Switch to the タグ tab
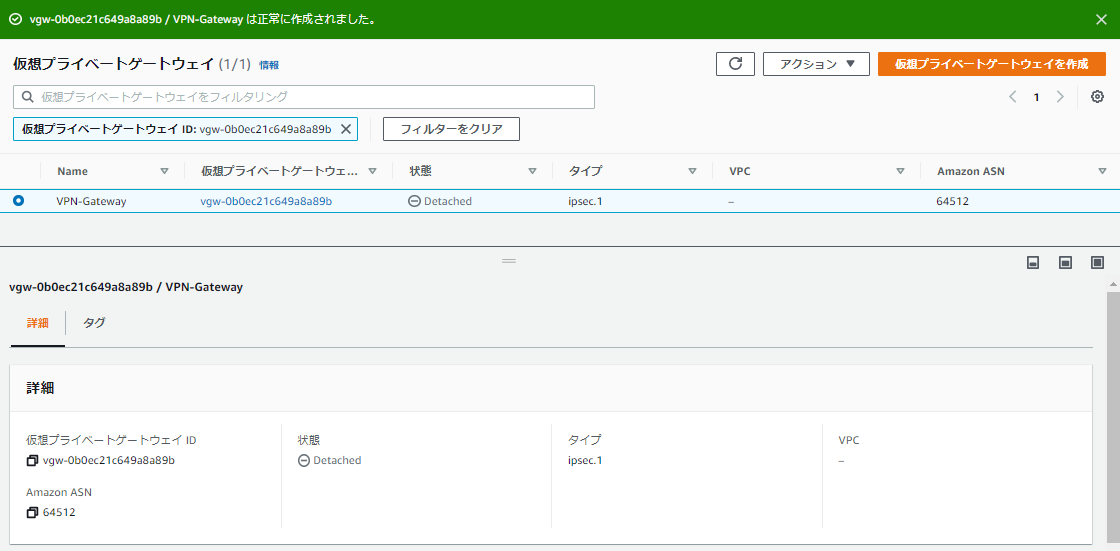The height and width of the screenshot is (551, 1120). tap(94, 323)
